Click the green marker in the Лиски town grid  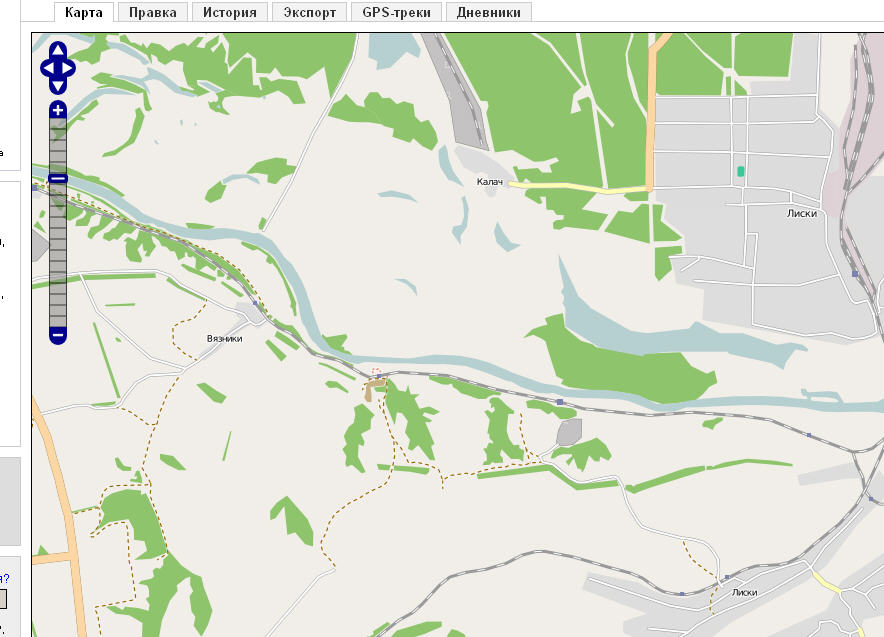741,171
